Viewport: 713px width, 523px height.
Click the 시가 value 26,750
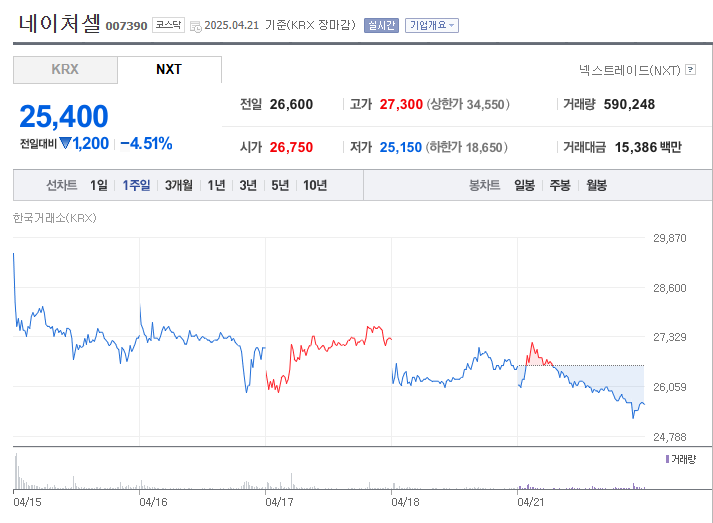(291, 147)
